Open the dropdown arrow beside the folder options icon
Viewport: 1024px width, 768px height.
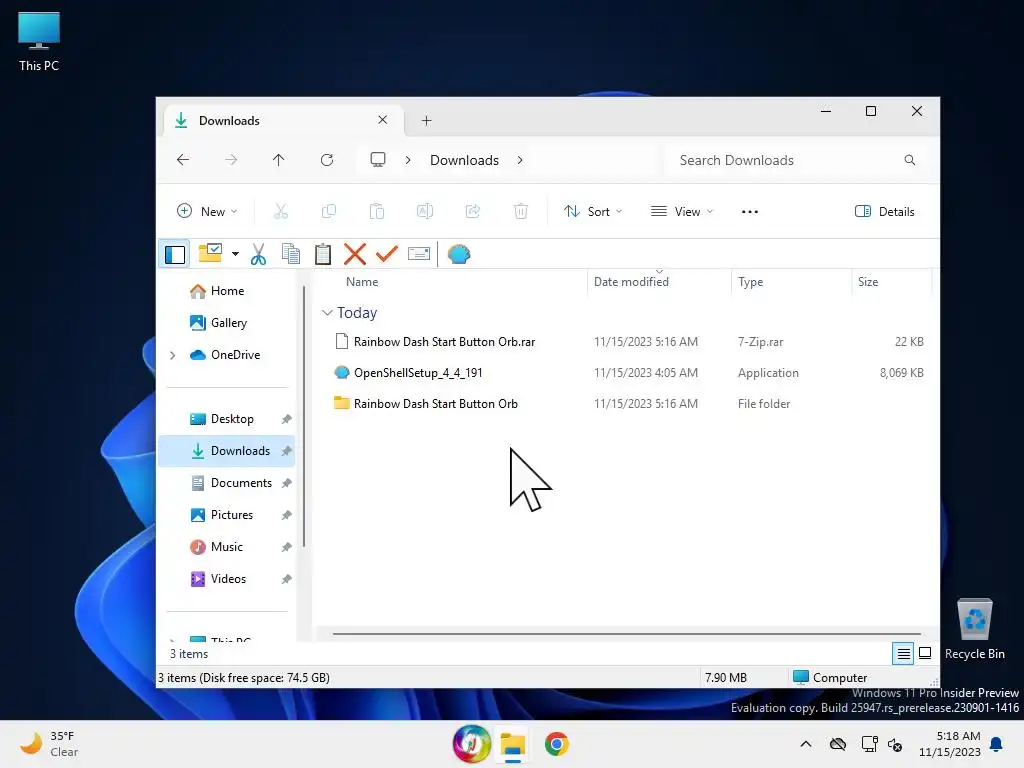click(x=235, y=254)
